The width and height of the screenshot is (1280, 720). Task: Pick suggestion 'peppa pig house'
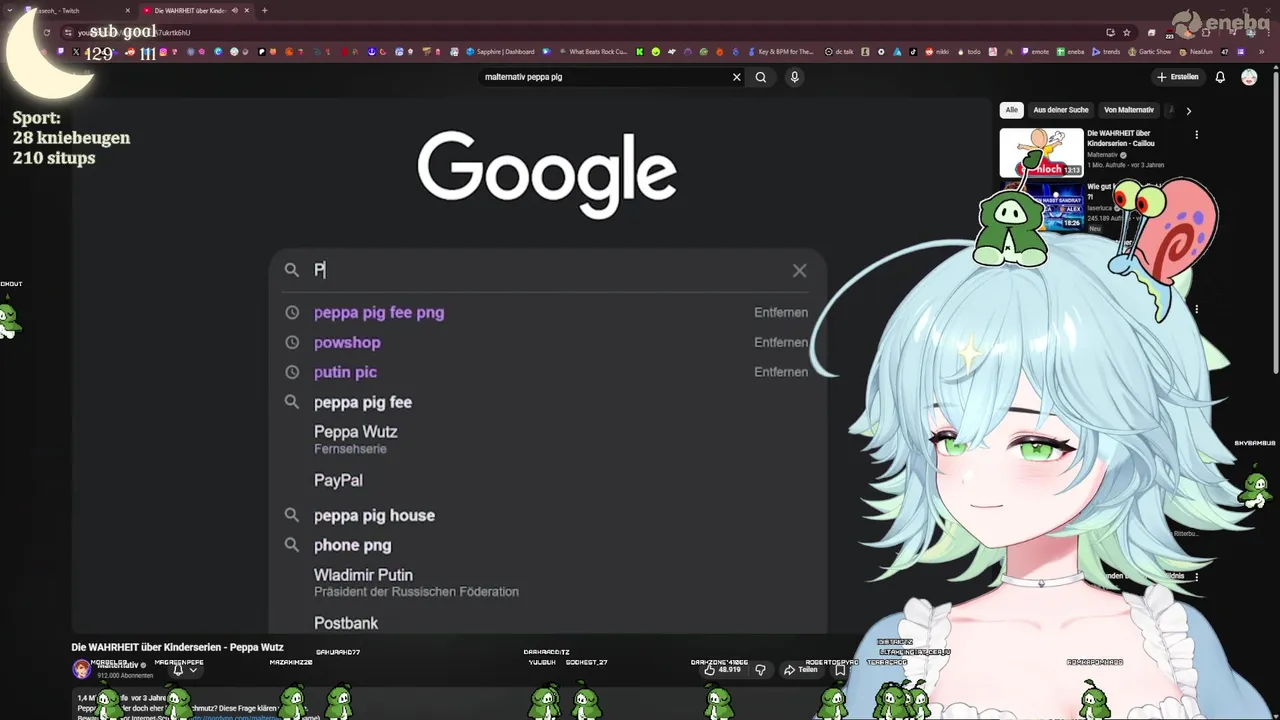point(374,515)
